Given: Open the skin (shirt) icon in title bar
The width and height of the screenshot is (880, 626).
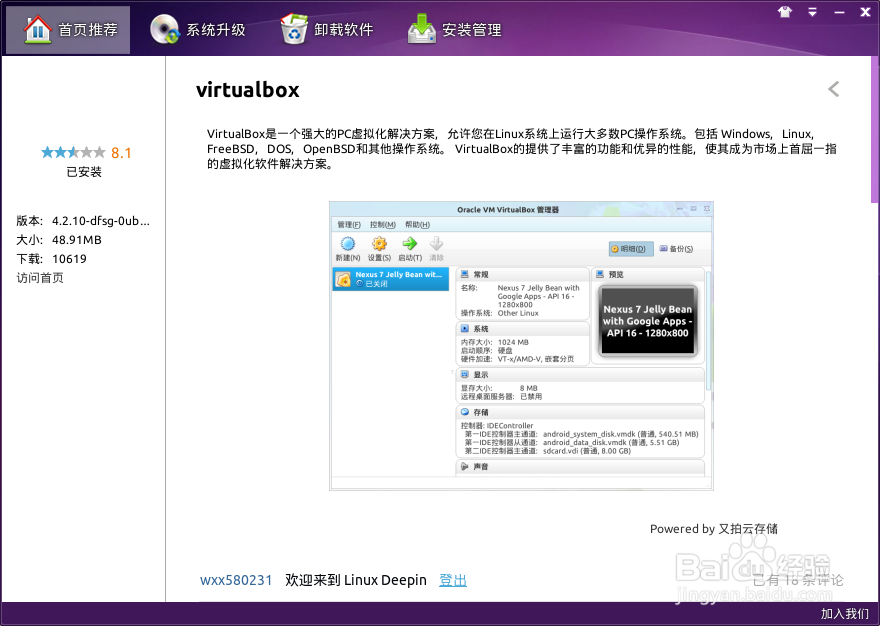Looking at the screenshot, I should tap(785, 12).
